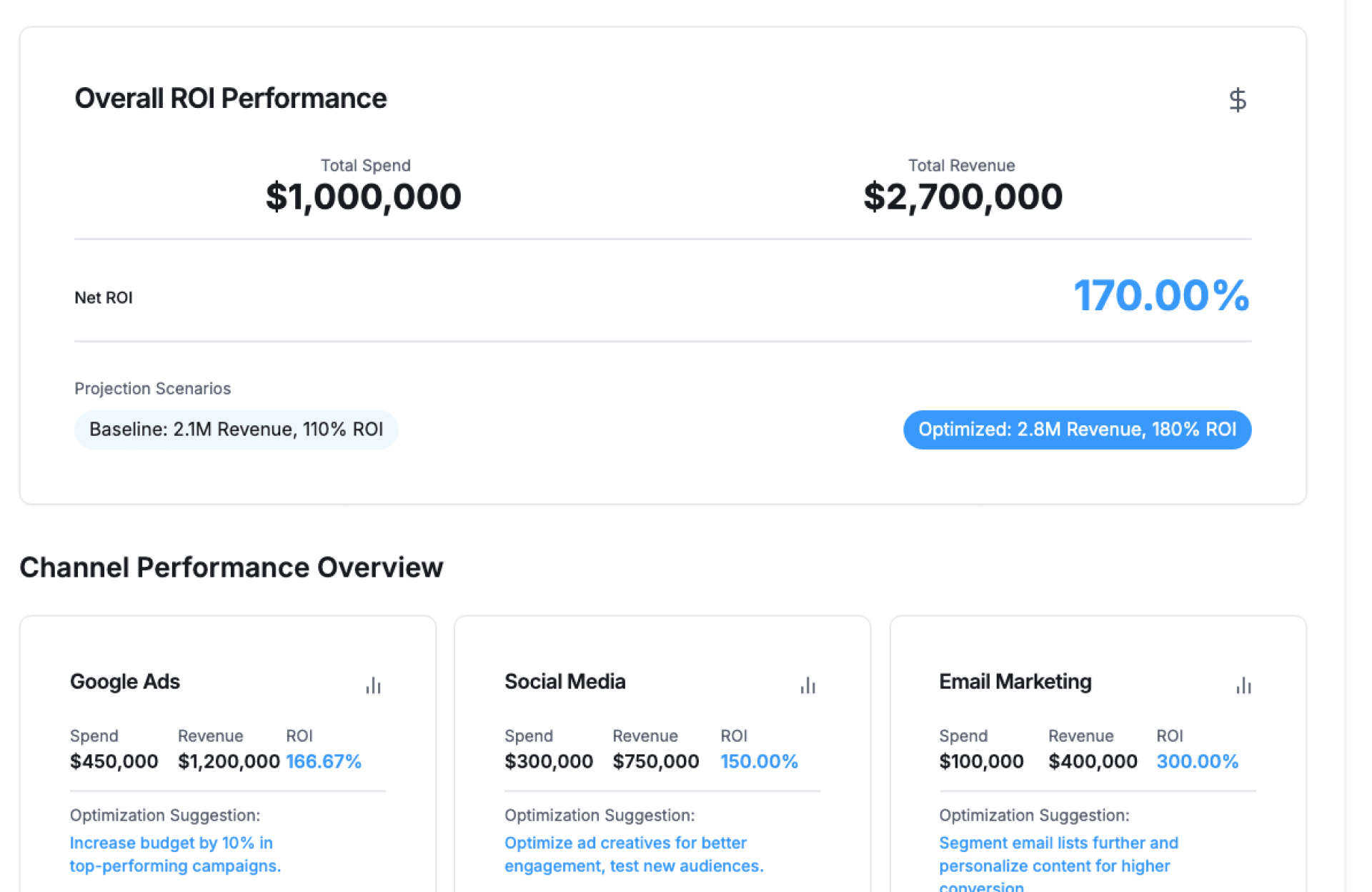Click the Social Media bar chart icon

(x=807, y=685)
